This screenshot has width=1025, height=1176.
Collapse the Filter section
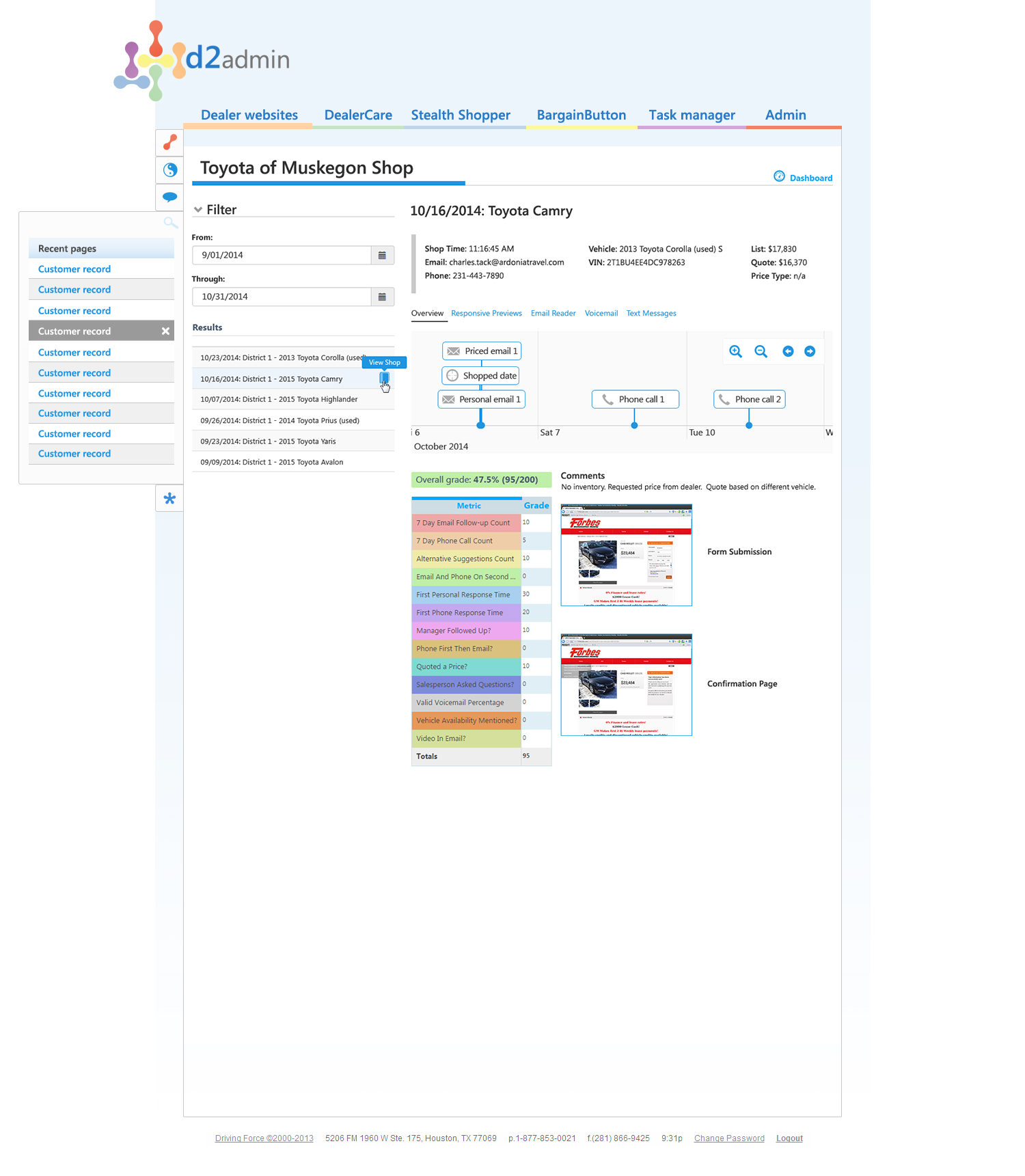[x=198, y=210]
